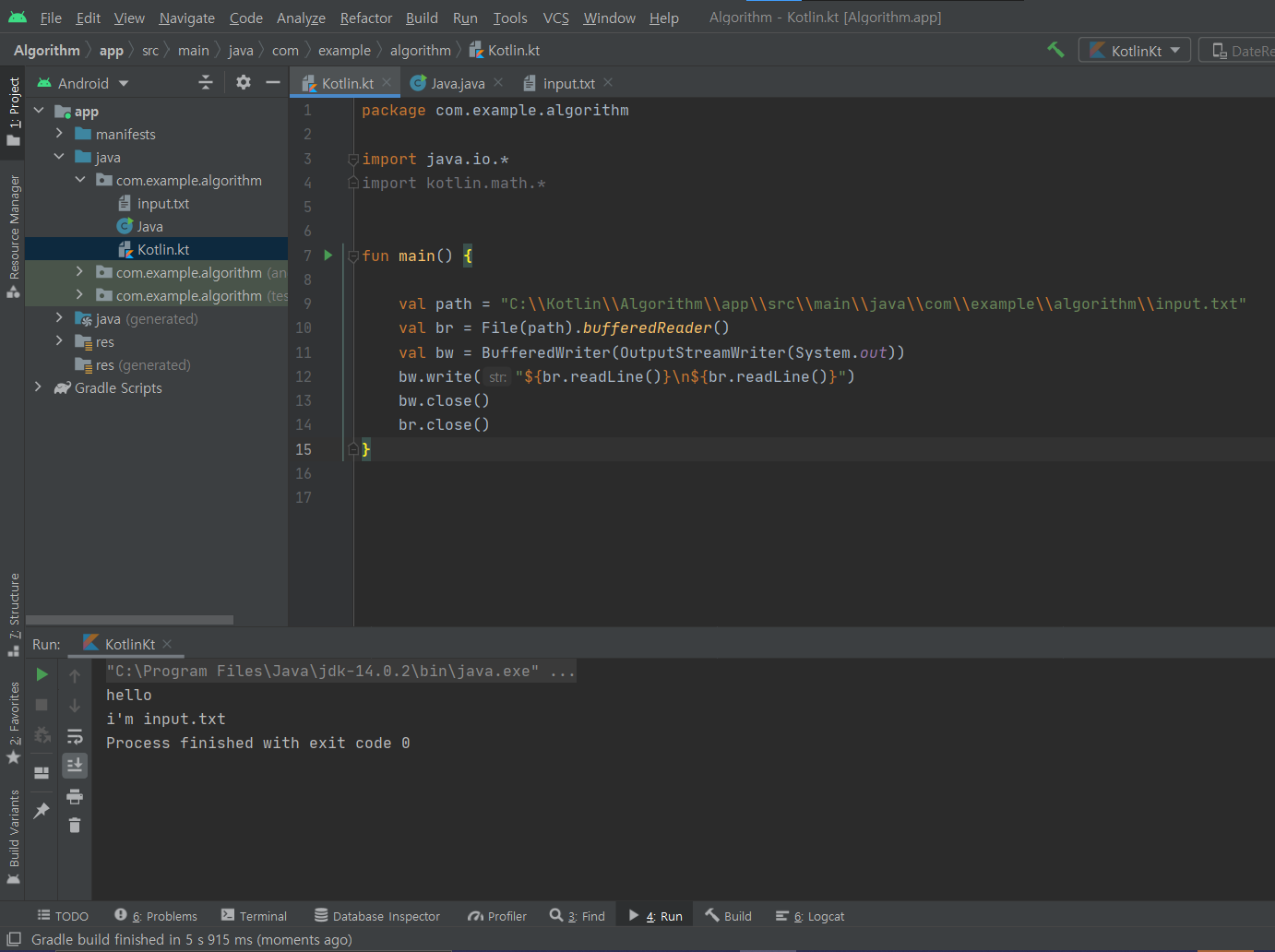Click the Stop button in Run panel

pyautogui.click(x=42, y=705)
